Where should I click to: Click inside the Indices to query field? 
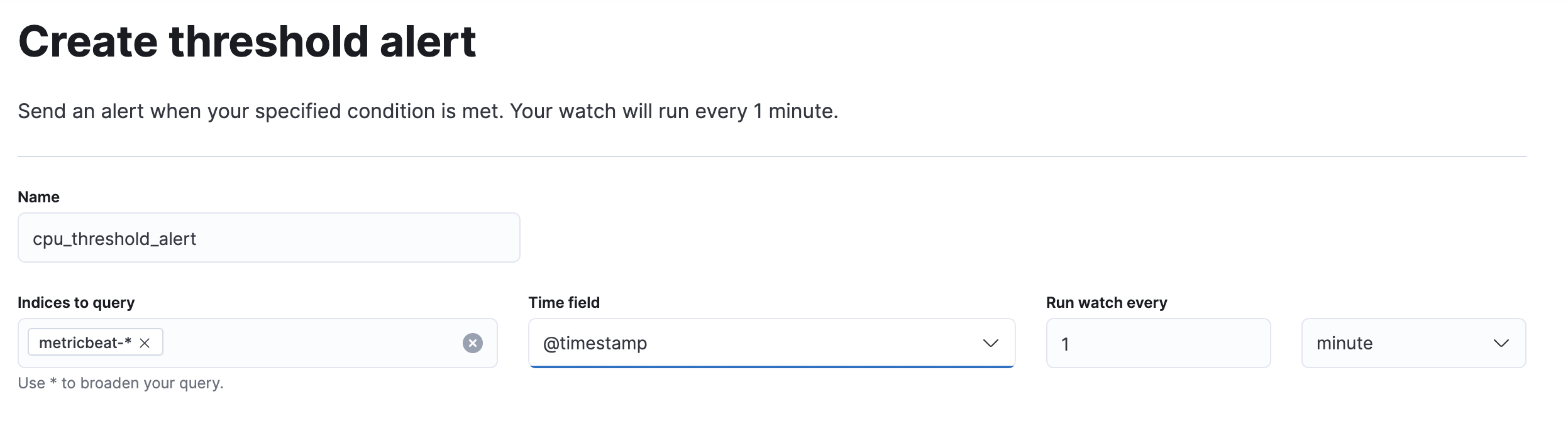pyautogui.click(x=302, y=342)
